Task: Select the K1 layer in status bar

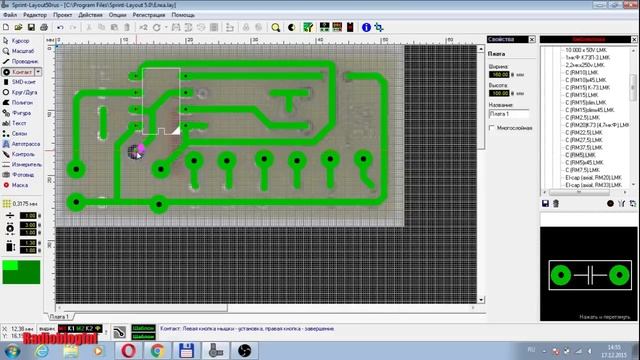Action: (x=71, y=328)
